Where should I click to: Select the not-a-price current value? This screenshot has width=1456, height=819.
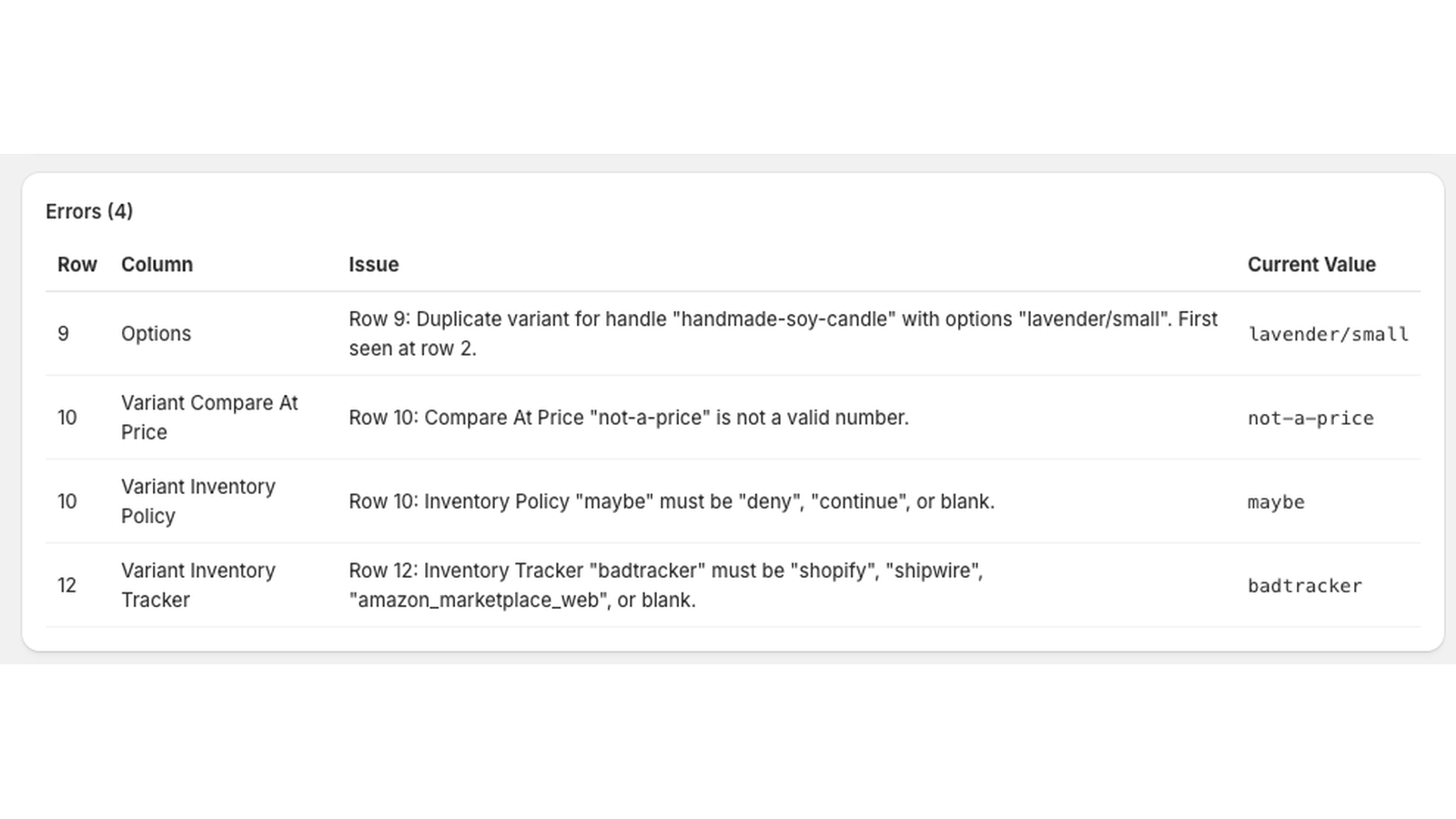(x=1309, y=418)
